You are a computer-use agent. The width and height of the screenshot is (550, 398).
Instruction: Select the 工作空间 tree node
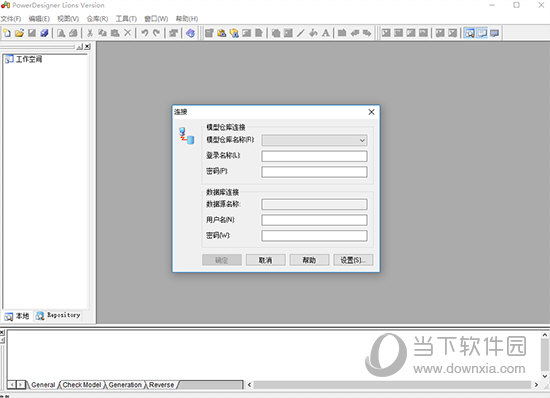[x=24, y=59]
